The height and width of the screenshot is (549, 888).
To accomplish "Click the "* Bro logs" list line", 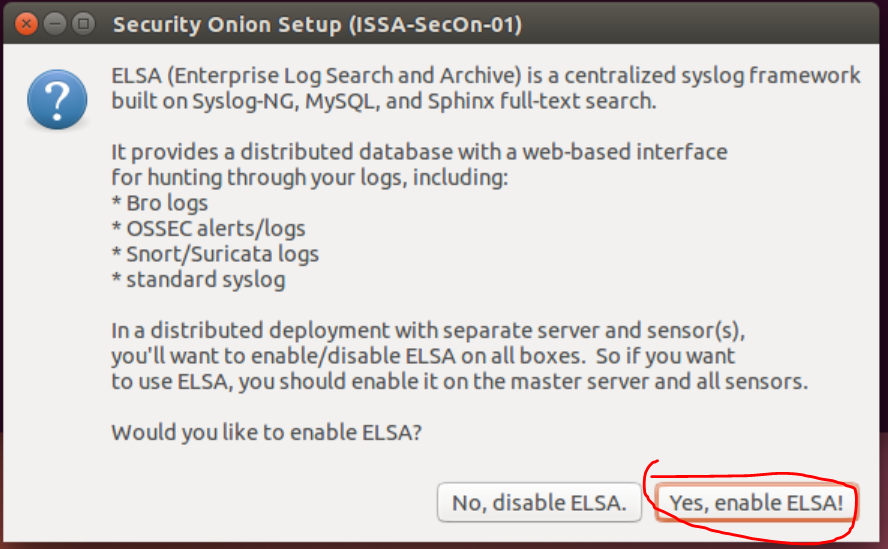I will pos(160,203).
